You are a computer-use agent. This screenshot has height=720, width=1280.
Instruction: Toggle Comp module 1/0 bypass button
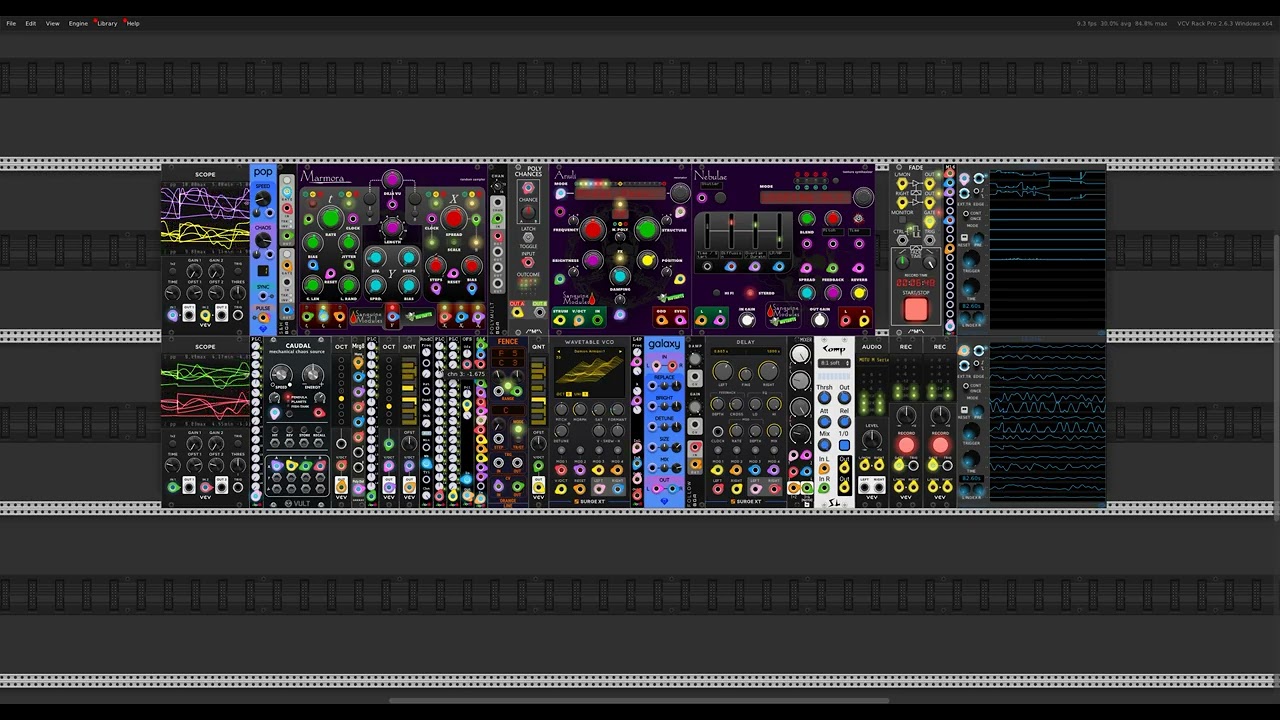(844, 445)
